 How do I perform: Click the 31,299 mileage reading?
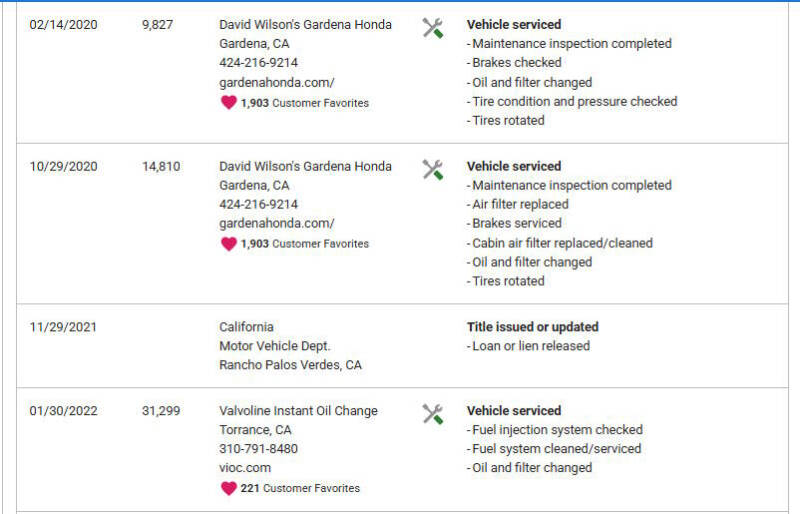coord(161,410)
